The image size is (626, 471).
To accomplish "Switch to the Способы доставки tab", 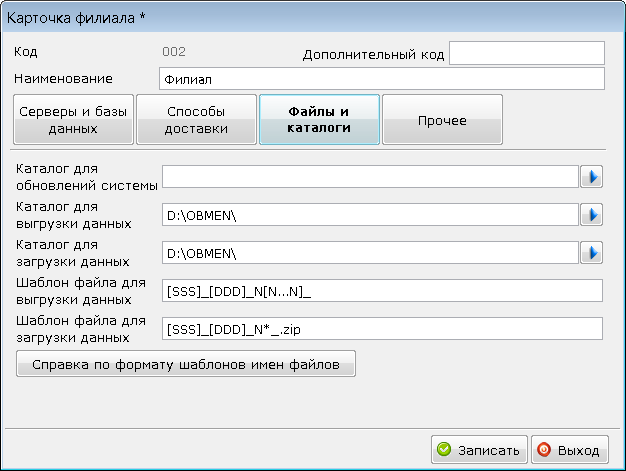I will (196, 119).
